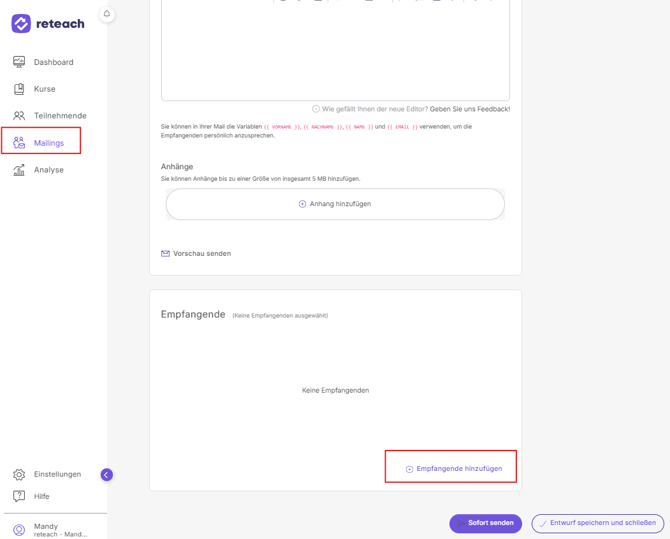Click the Dashboard monitor icon
The width and height of the screenshot is (670, 539).
click(x=19, y=62)
